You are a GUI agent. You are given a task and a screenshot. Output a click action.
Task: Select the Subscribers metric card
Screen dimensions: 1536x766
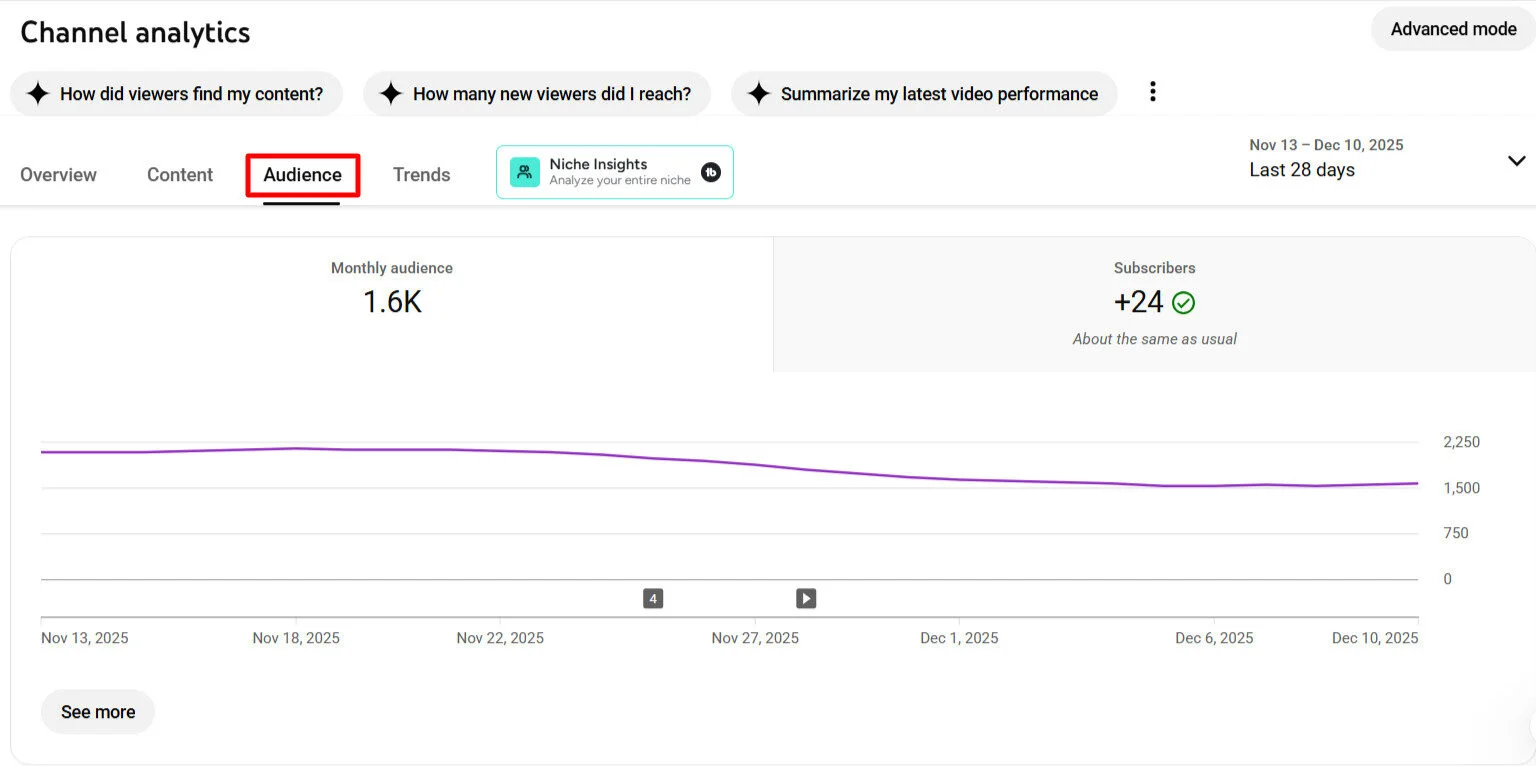pos(1155,300)
